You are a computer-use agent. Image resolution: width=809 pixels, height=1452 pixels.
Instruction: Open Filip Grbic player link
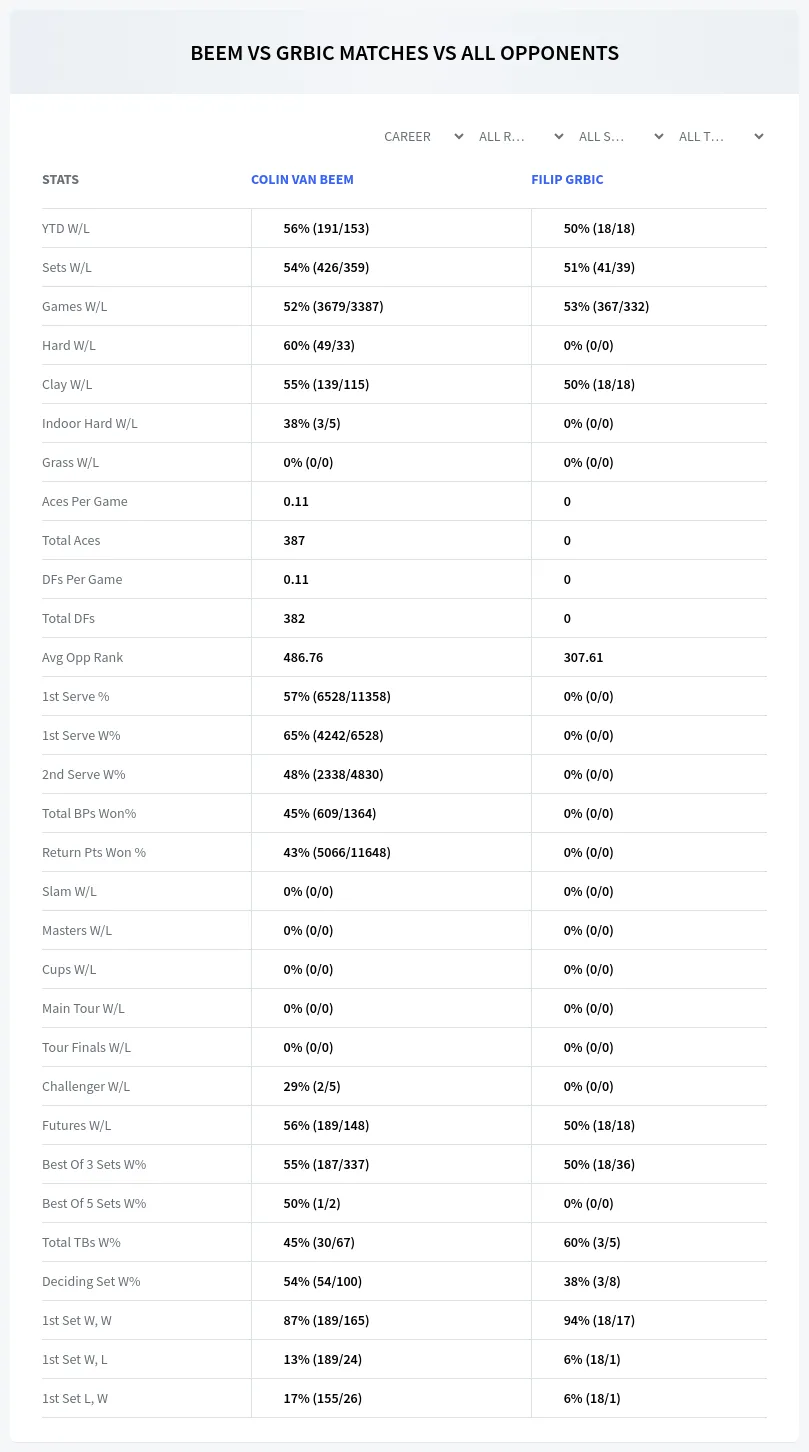pos(567,180)
